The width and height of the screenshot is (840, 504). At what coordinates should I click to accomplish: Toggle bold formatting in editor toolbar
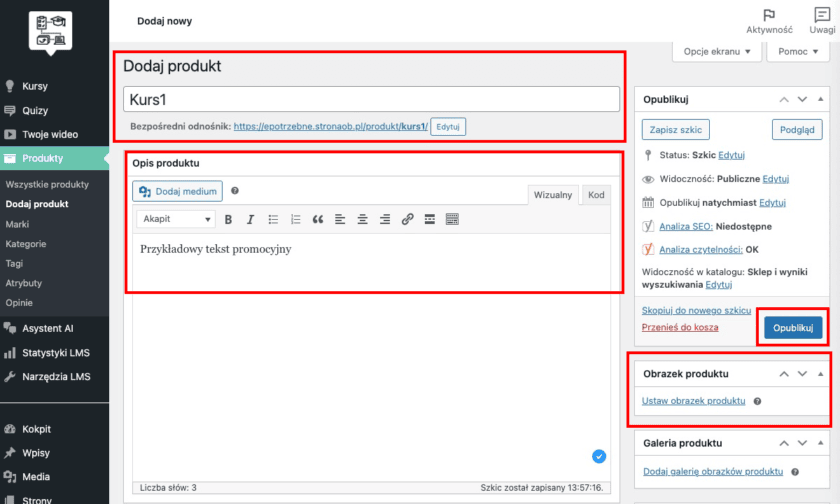tap(228, 219)
